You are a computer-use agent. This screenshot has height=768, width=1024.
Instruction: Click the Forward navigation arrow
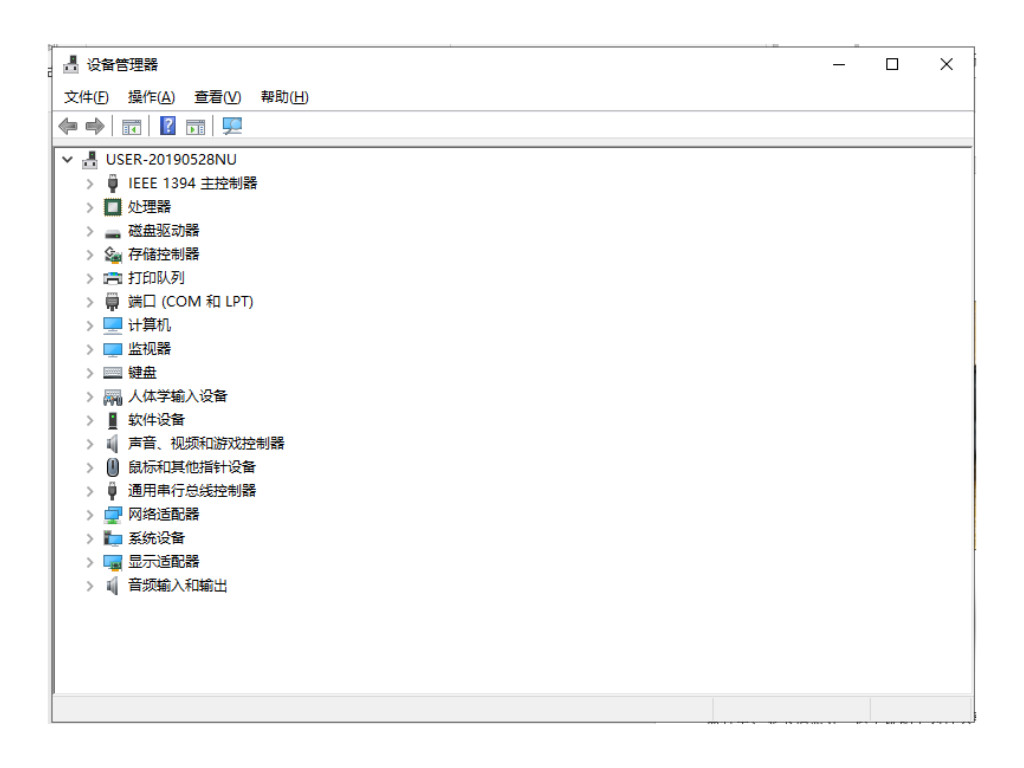[94, 126]
